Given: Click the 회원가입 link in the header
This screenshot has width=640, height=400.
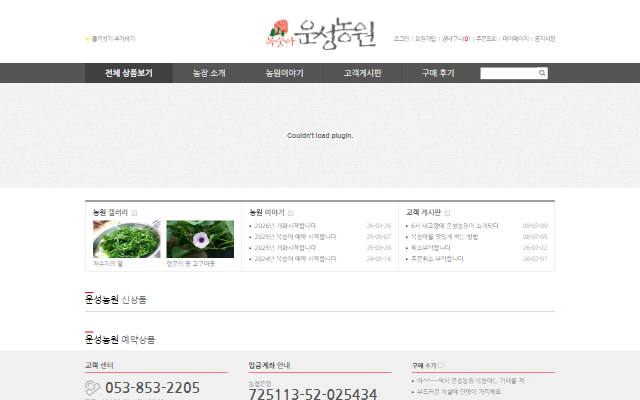Looking at the screenshot, I should tap(426, 39).
